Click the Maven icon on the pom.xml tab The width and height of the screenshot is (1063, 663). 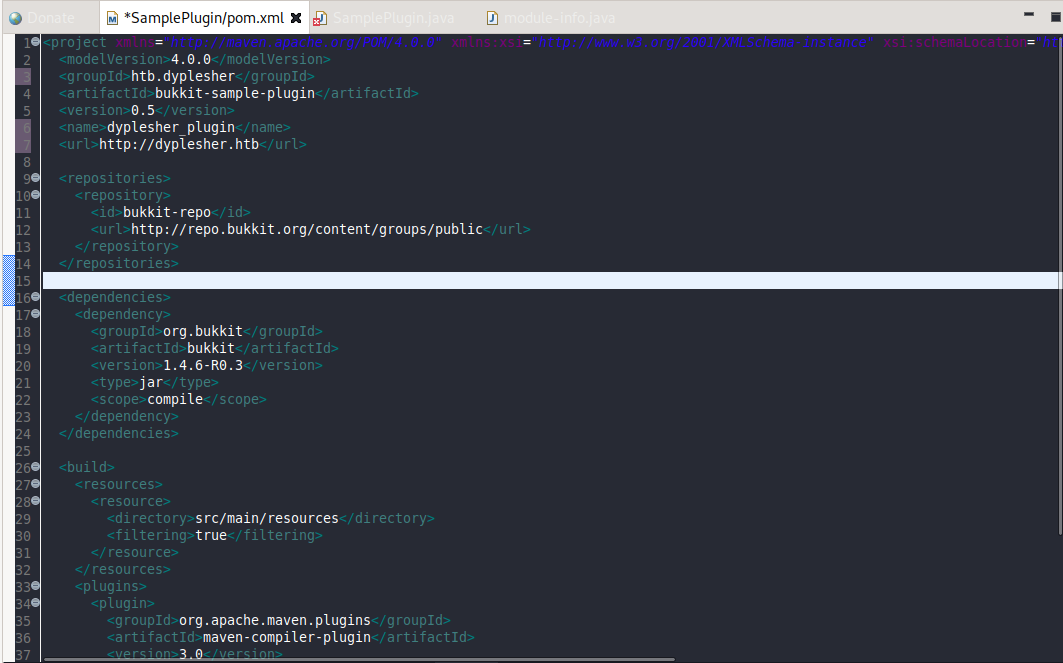pos(113,18)
